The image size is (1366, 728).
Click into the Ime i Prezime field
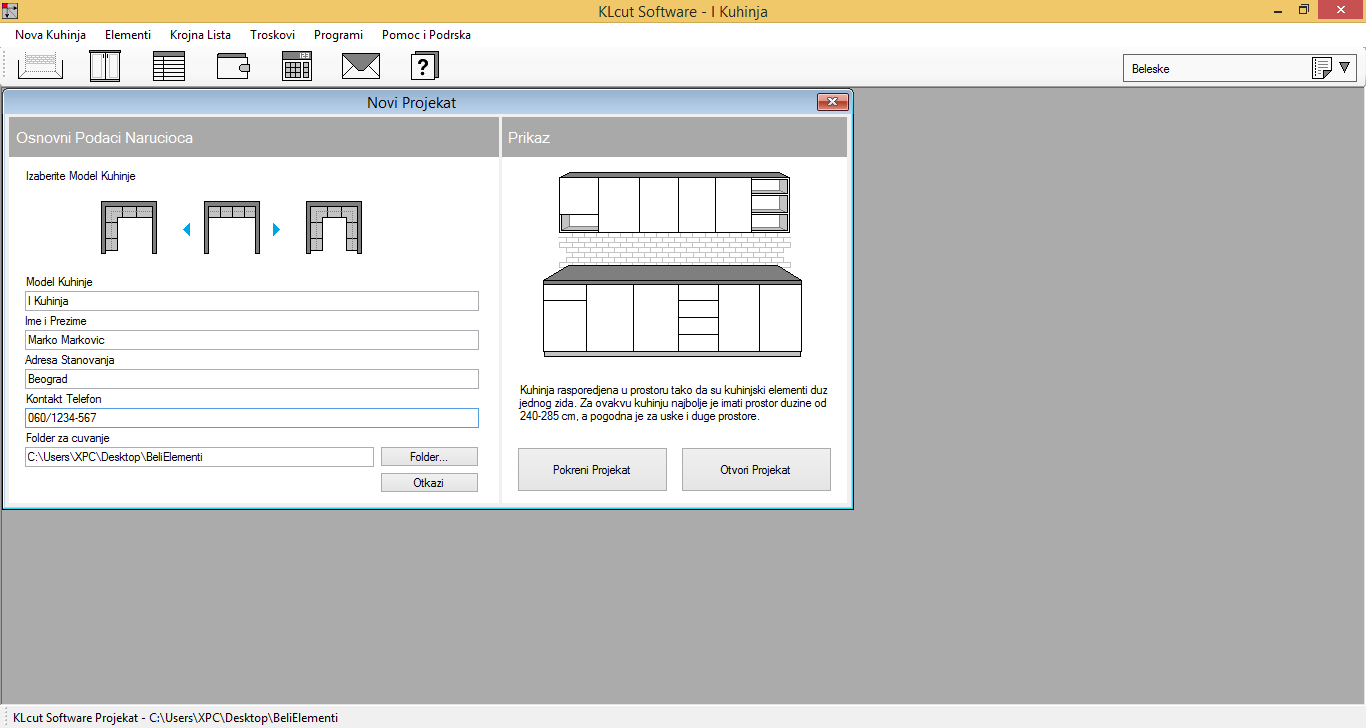click(252, 340)
